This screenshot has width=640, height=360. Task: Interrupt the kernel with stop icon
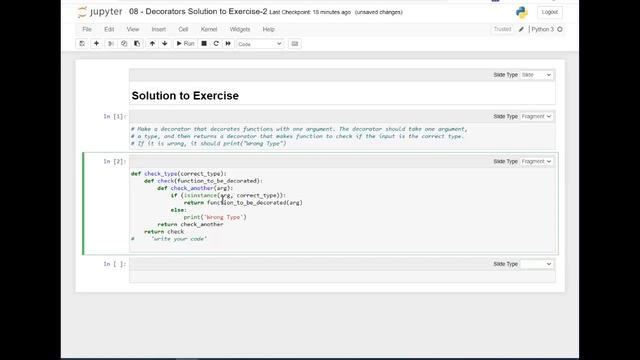[204, 44]
